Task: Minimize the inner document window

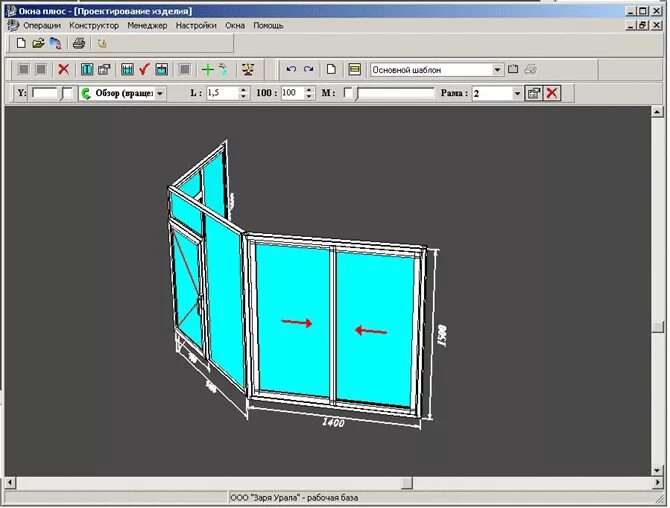Action: pyautogui.click(x=631, y=25)
